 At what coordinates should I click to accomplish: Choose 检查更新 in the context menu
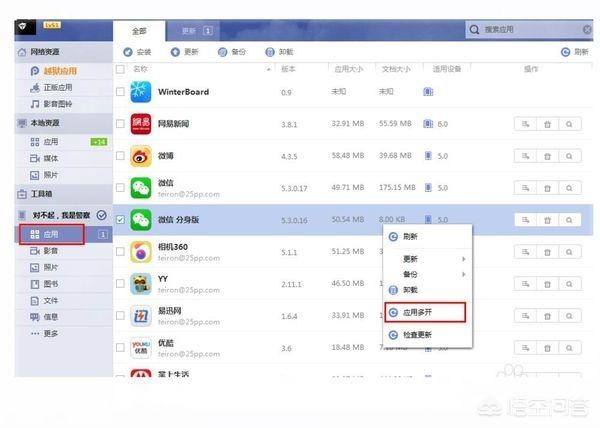click(428, 335)
